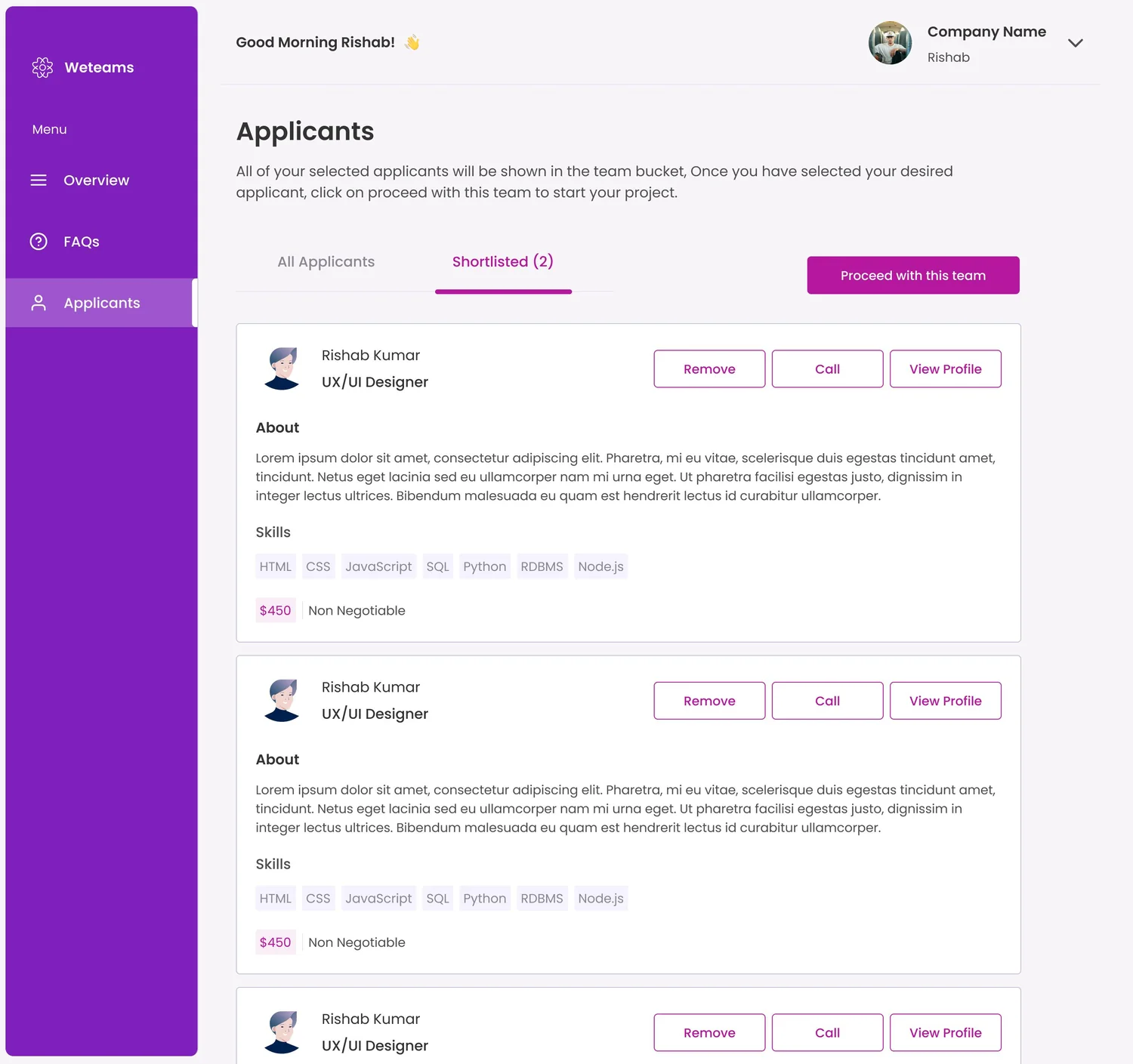The image size is (1133, 1064).
Task: Select the Shortlisted (2) tab
Action: 503,262
